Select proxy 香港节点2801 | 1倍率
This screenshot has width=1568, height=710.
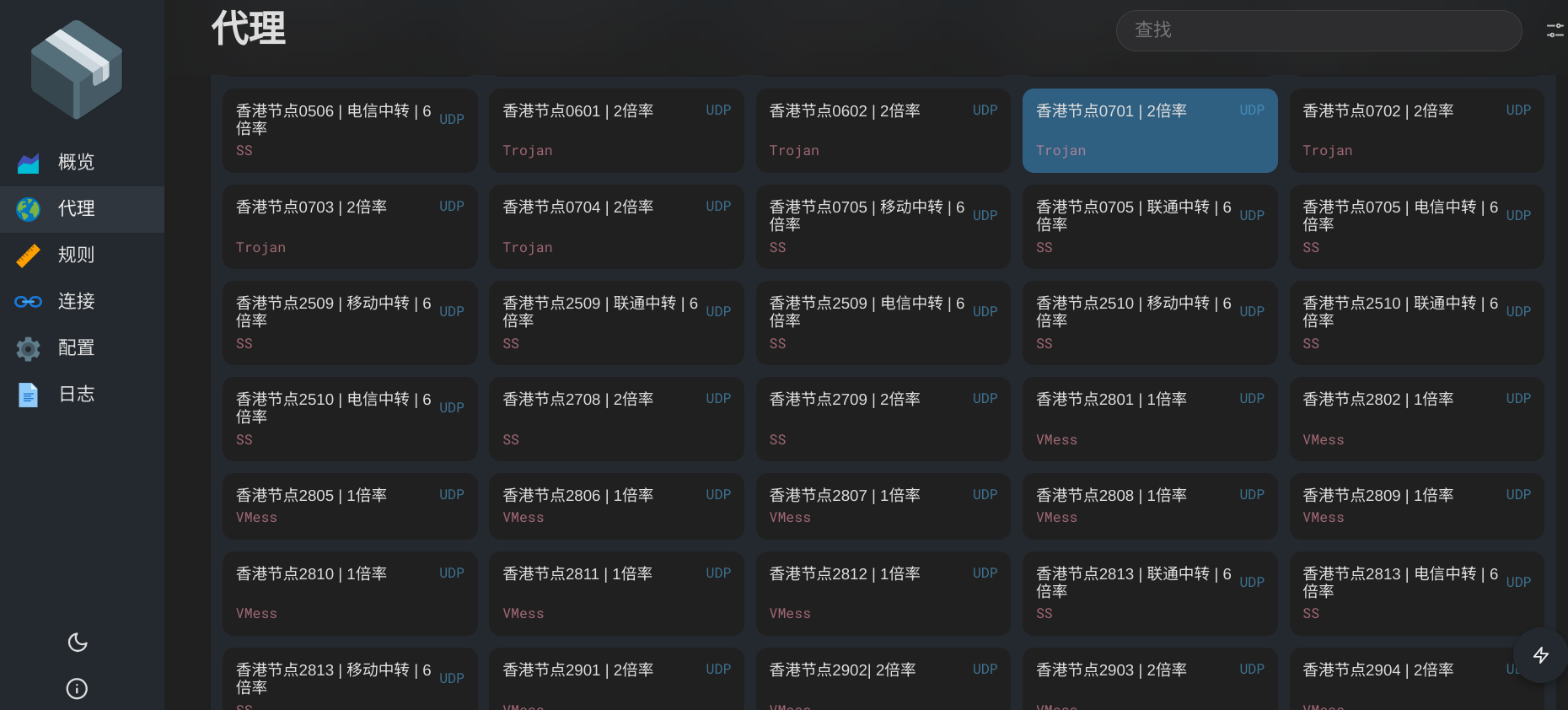pyautogui.click(x=1149, y=419)
